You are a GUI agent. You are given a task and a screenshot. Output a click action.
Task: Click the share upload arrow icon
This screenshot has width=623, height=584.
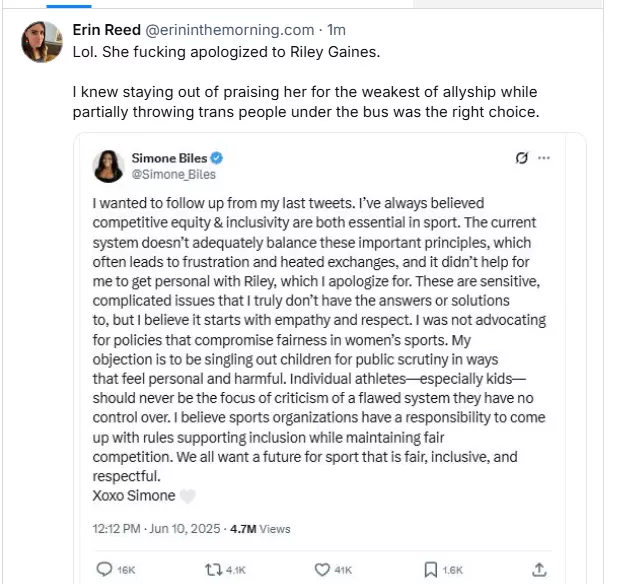point(540,569)
